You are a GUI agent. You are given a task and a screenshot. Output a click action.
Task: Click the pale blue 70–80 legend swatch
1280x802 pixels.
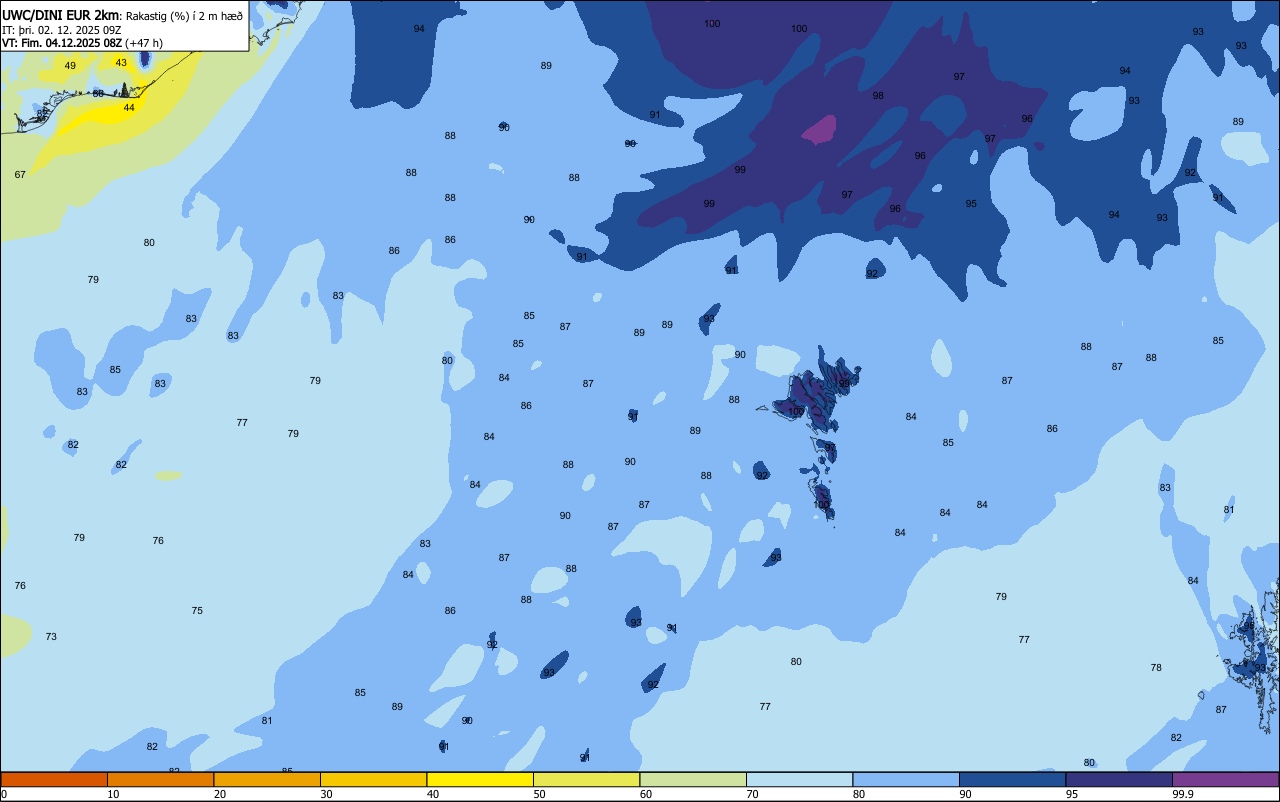click(800, 779)
